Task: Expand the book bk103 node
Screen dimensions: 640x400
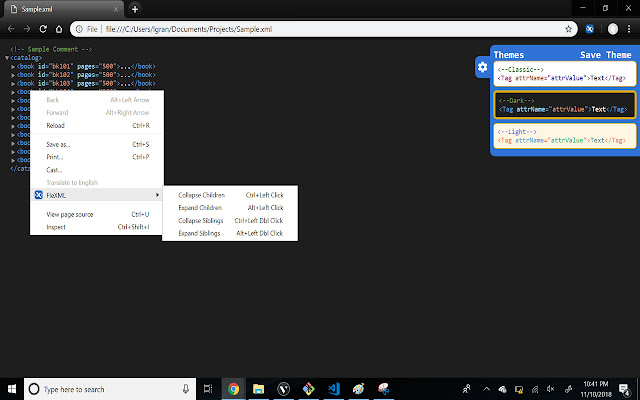Action: [x=13, y=84]
